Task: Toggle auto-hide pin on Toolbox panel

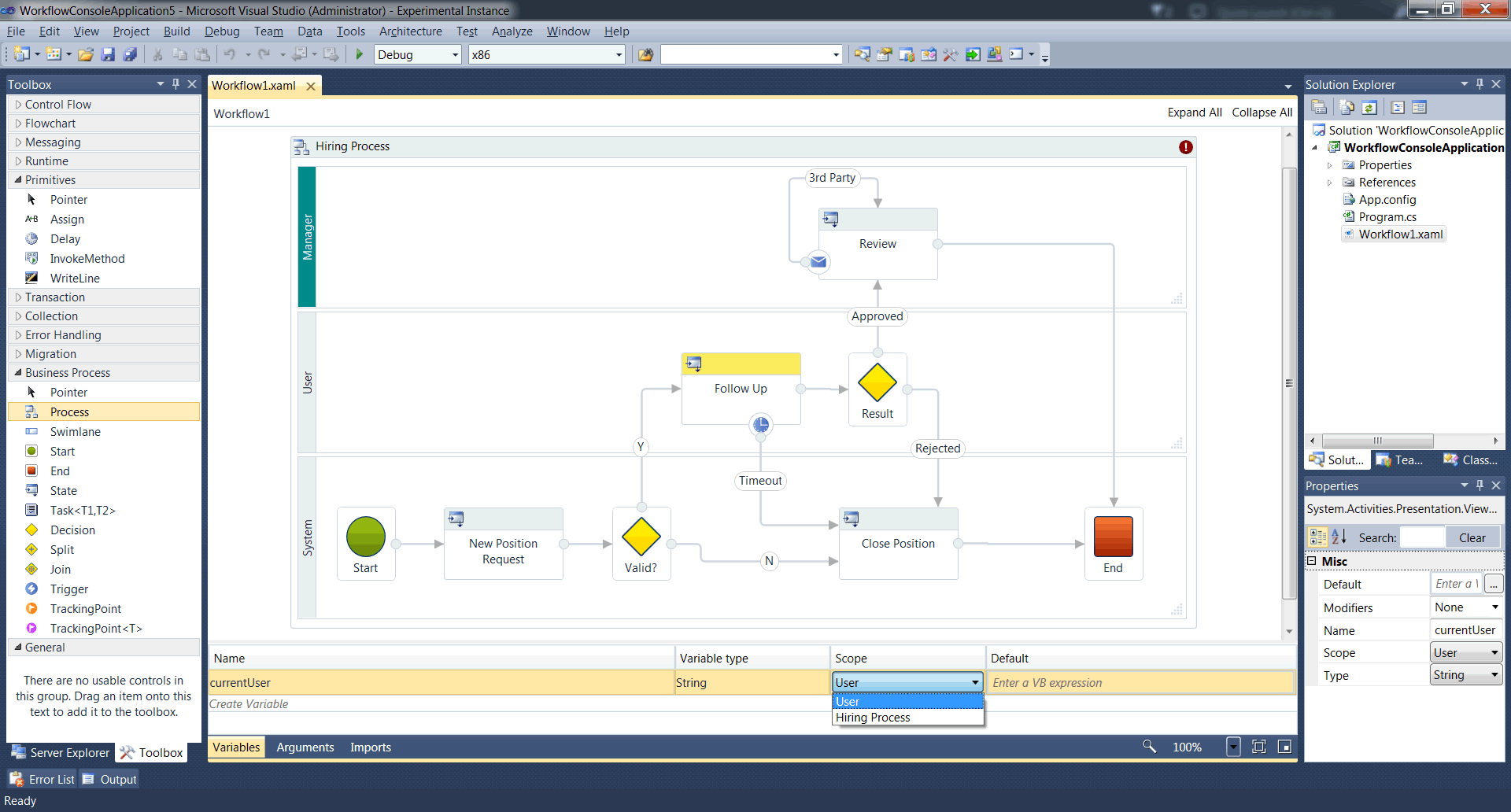Action: pos(176,84)
